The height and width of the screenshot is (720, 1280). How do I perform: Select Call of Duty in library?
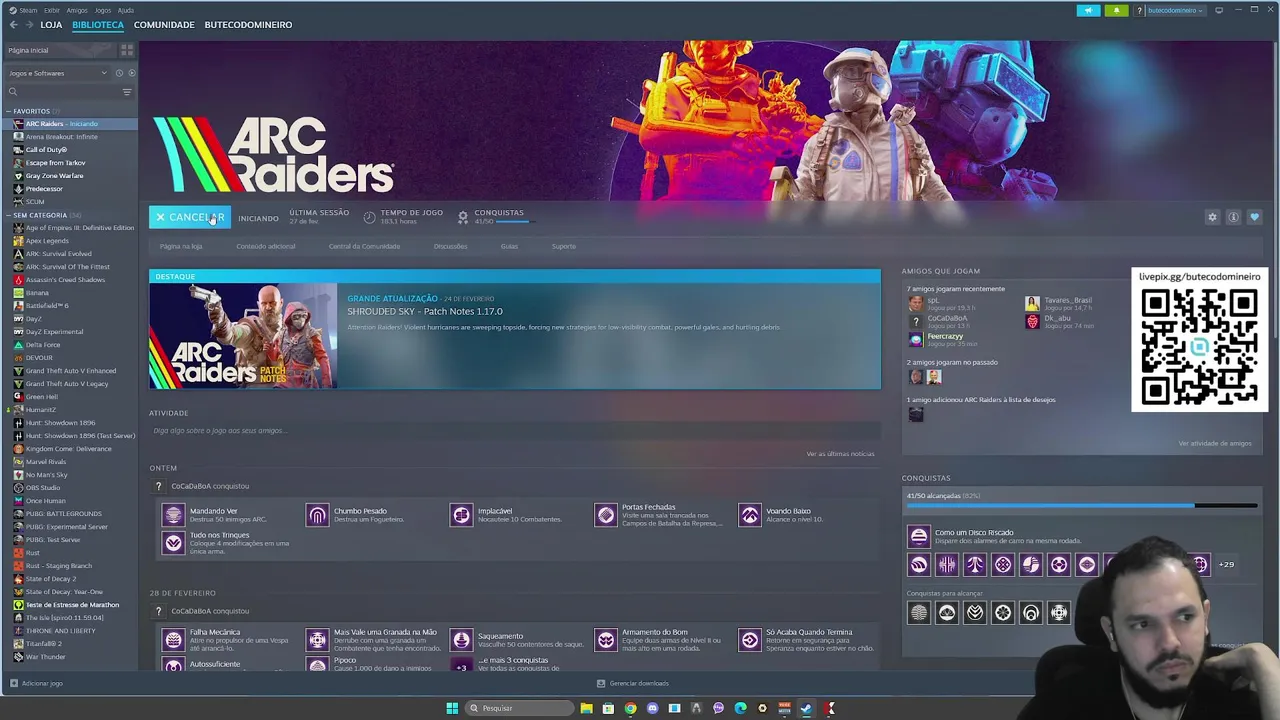tap(46, 150)
